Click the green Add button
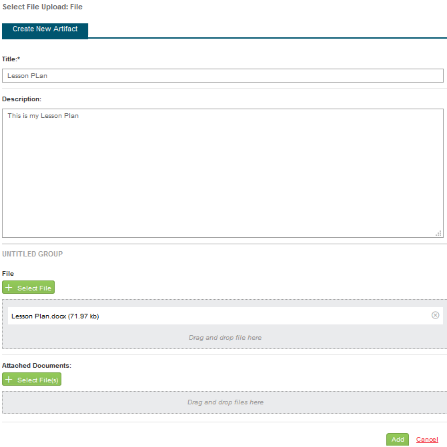This screenshot has height=447, width=447. click(397, 439)
